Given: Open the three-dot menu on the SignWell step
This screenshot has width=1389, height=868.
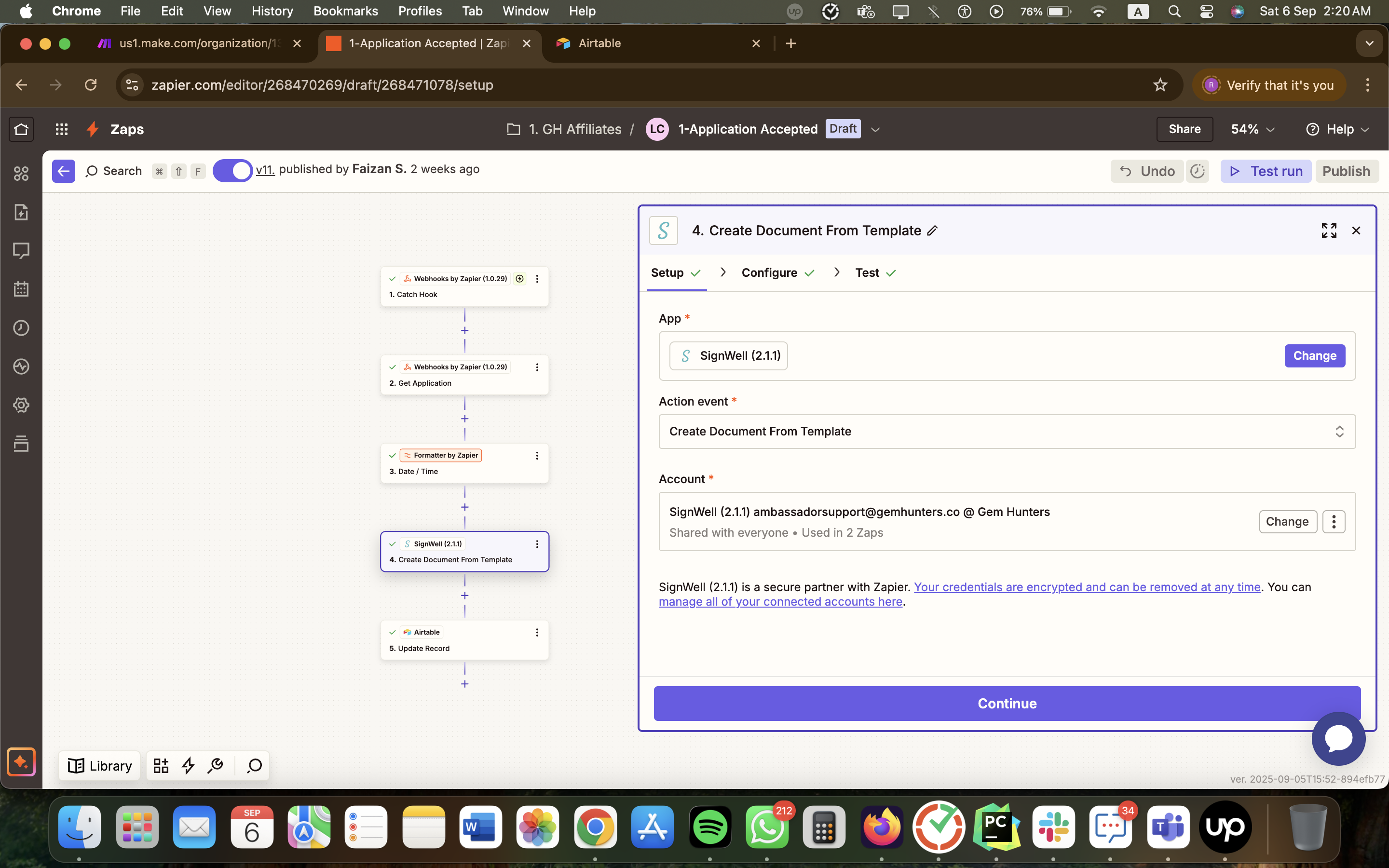Looking at the screenshot, I should click(x=538, y=543).
